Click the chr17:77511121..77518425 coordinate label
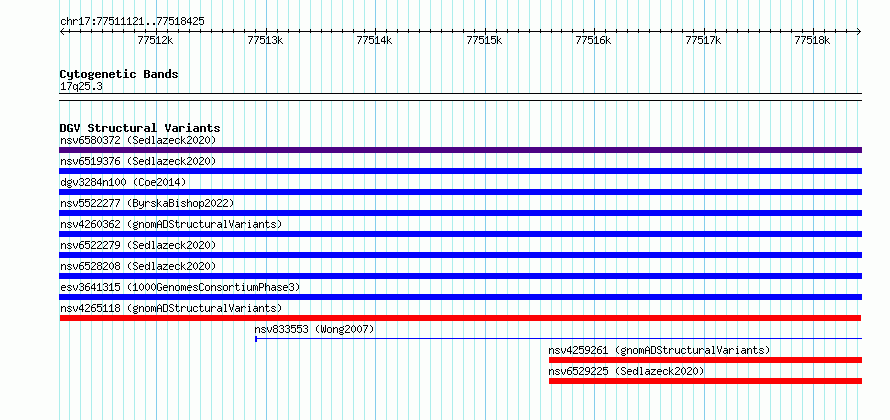This screenshot has height=420, width=890. pyautogui.click(x=132, y=22)
